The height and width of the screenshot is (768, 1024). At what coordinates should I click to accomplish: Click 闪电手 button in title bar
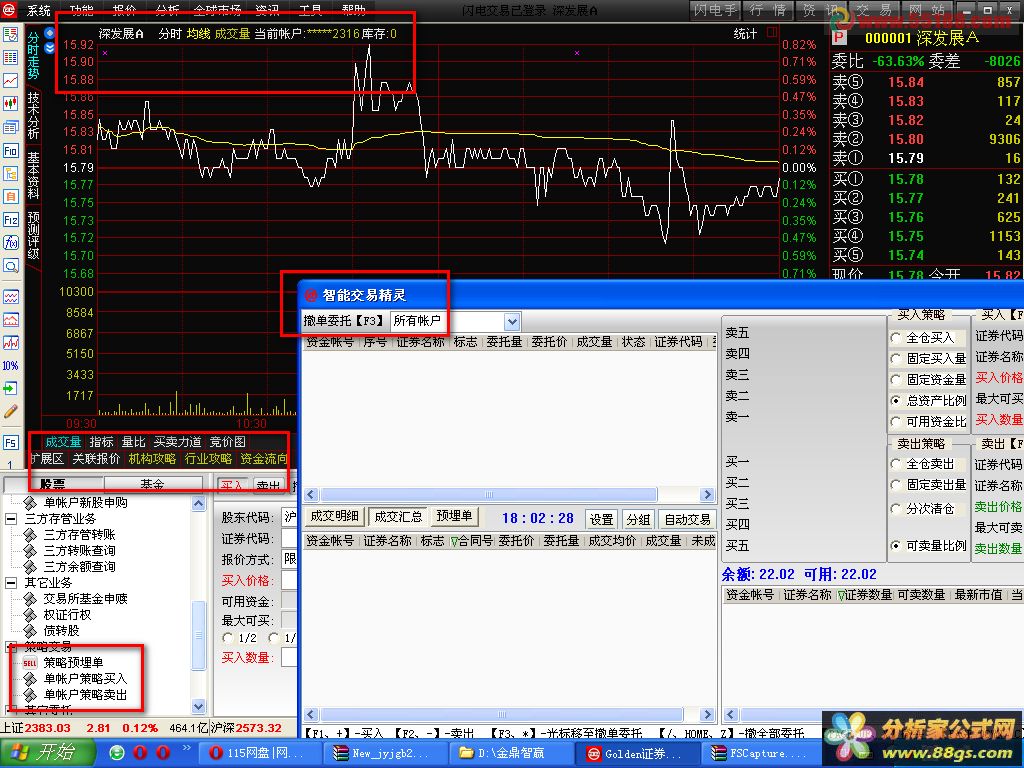[x=716, y=10]
